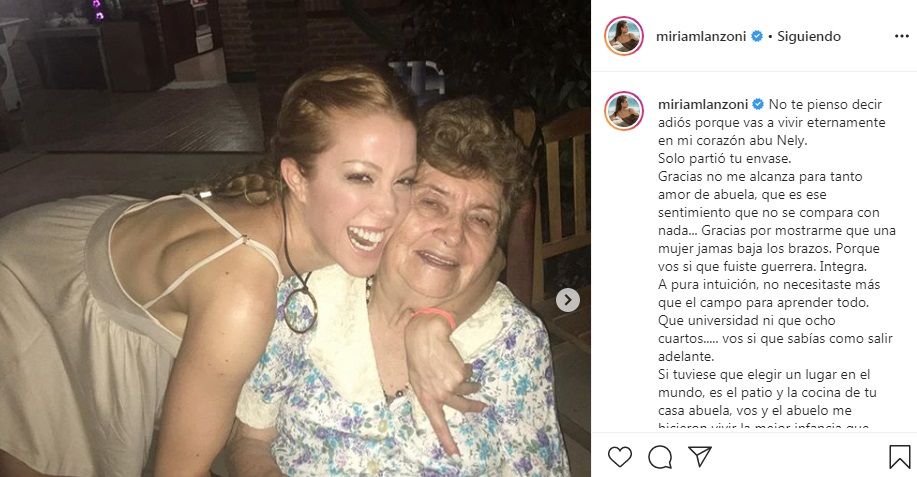
Task: Go to the next photo with the arrow
Action: pyautogui.click(x=567, y=299)
